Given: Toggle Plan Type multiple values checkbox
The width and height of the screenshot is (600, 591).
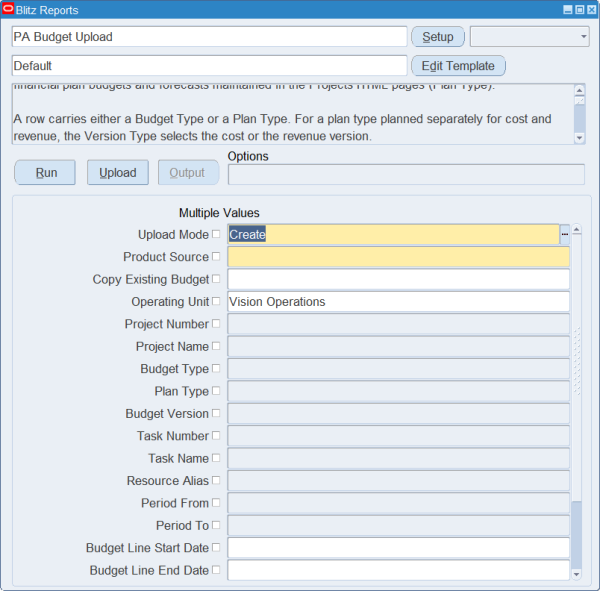Looking at the screenshot, I should (x=216, y=390).
